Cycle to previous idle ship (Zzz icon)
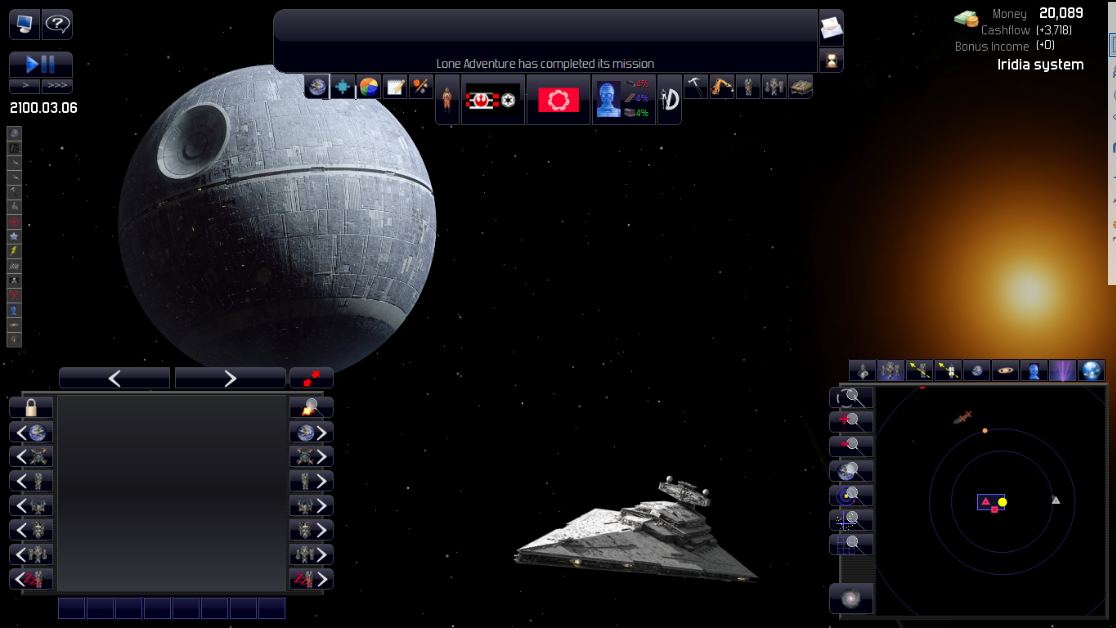1116x628 pixels. point(31,579)
